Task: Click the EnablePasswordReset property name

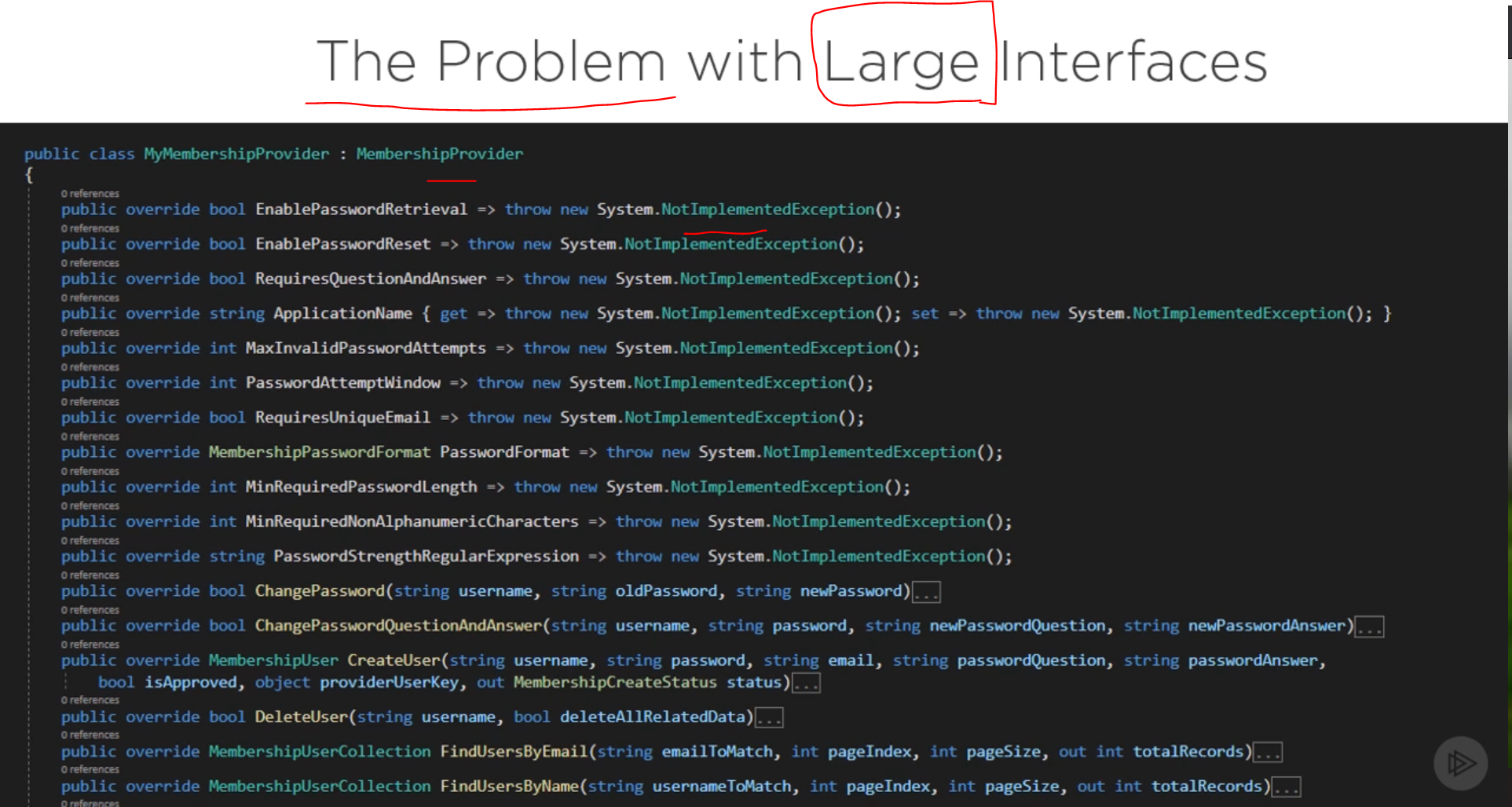Action: tap(343, 244)
